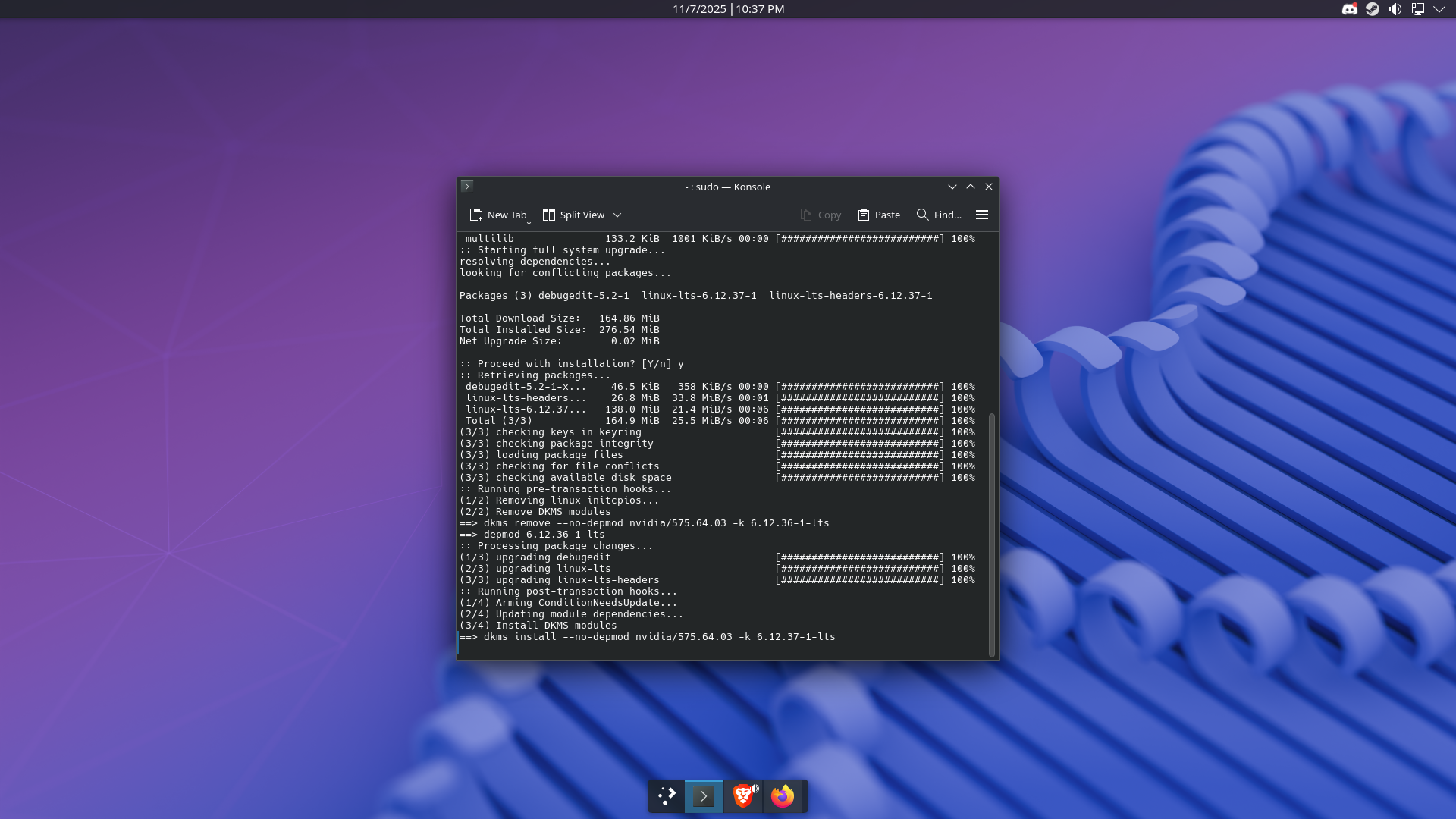The width and height of the screenshot is (1456, 819).
Task: Expand hidden system tray icons
Action: [x=1439, y=9]
